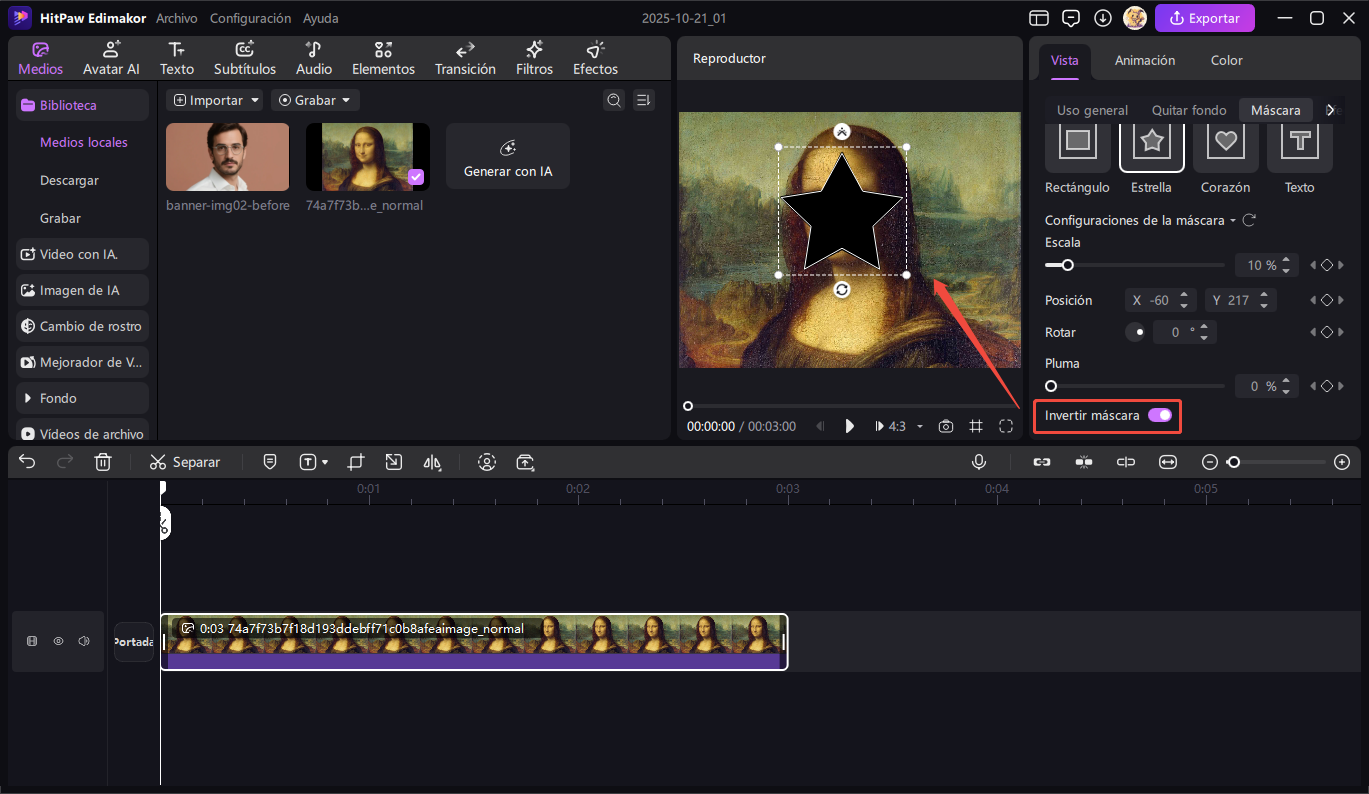Open the crop tool in the timeline toolbar
Screen dimensions: 1369x794
click(x=355, y=462)
